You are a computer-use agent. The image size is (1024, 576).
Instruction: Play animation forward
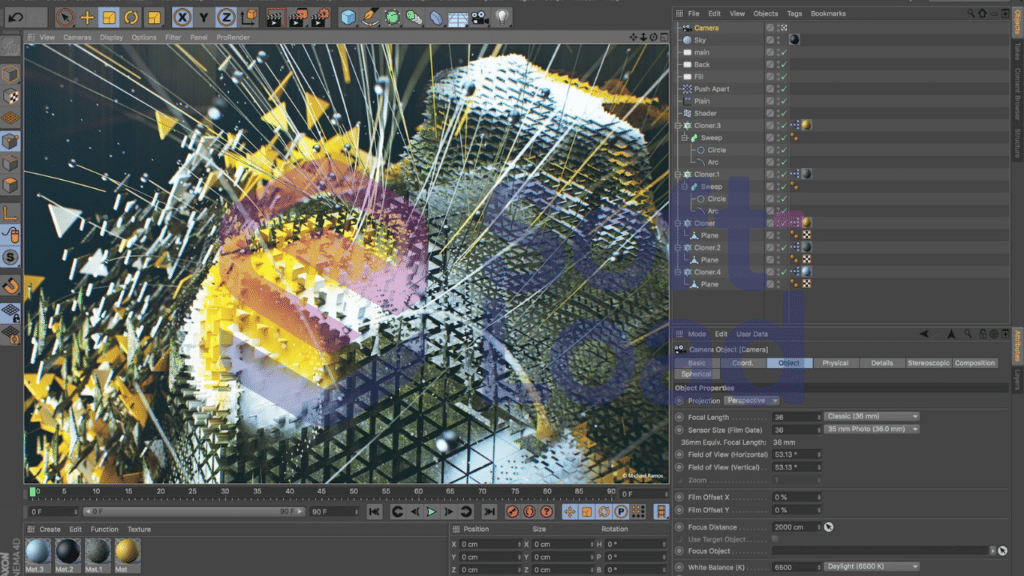click(x=432, y=512)
